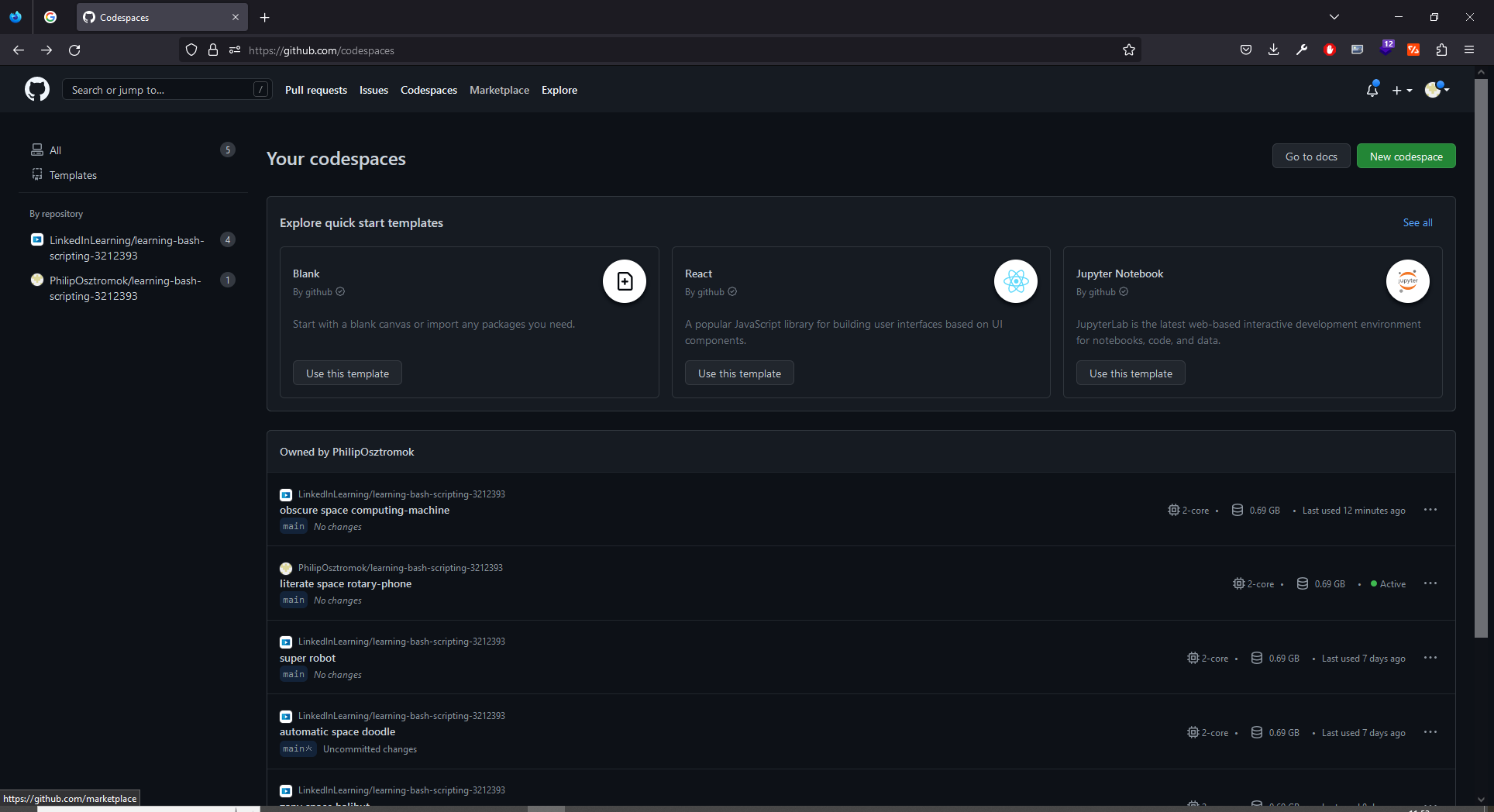Image resolution: width=1494 pixels, height=812 pixels.
Task: Click the Firefox View icon
Action: click(15, 17)
